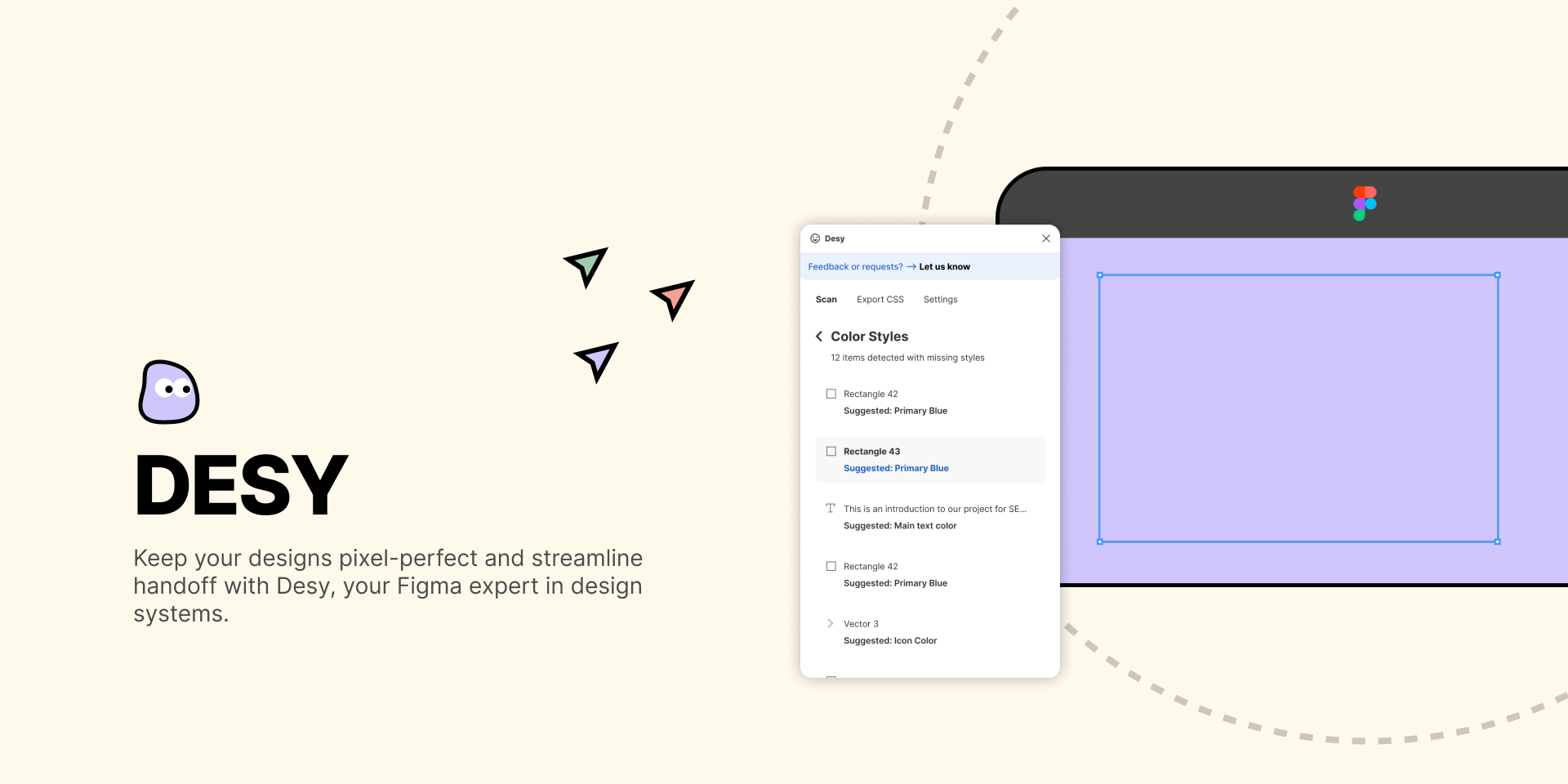Screen dimensions: 1568x784
Task: Click the bottom-right selection handle of rectangle
Action: [1498, 541]
